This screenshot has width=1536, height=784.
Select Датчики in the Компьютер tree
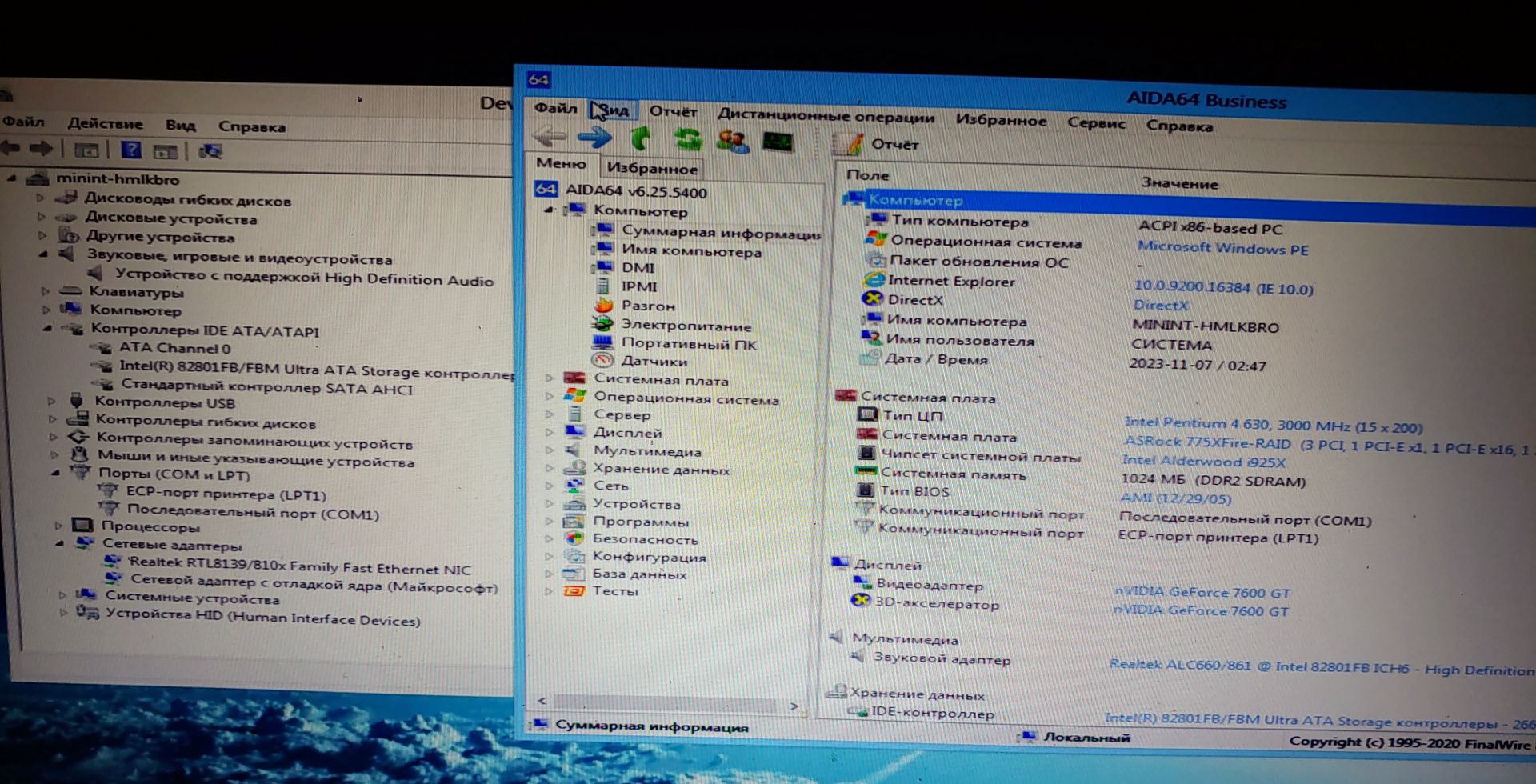(654, 361)
